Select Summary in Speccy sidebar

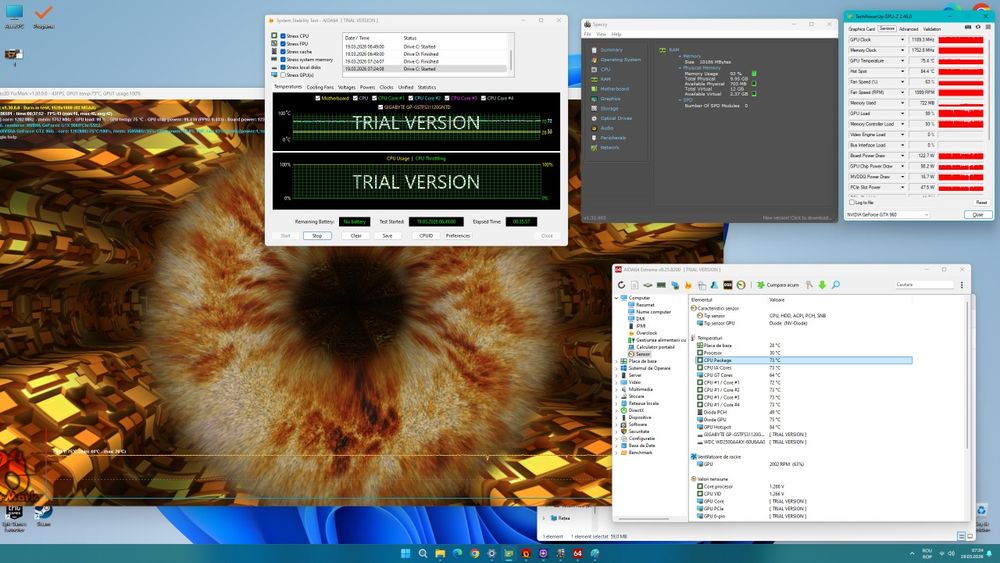coord(611,50)
